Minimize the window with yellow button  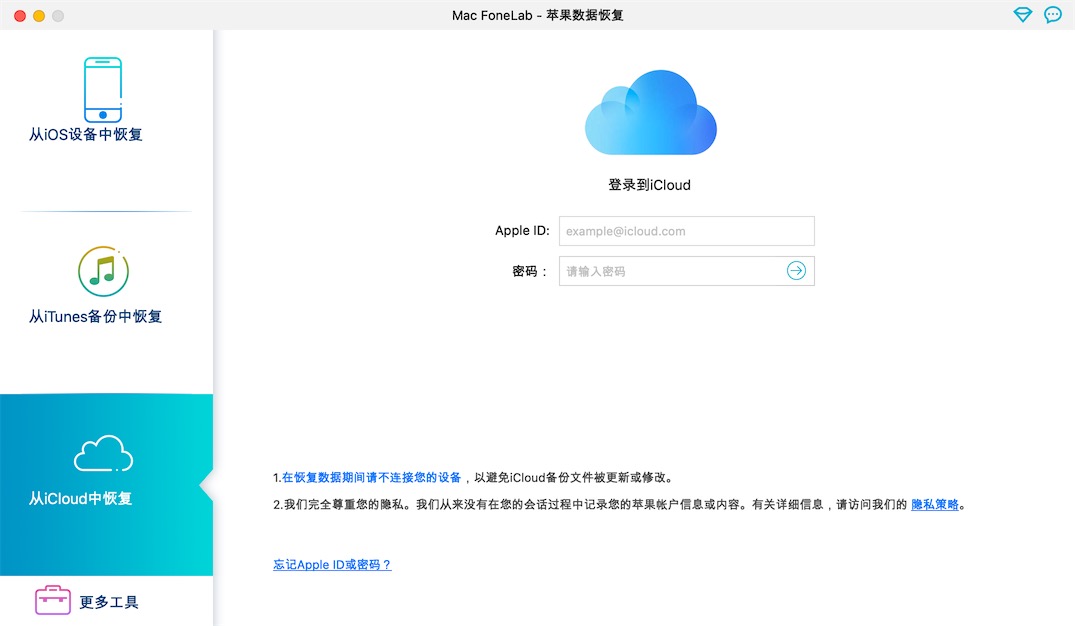click(39, 16)
